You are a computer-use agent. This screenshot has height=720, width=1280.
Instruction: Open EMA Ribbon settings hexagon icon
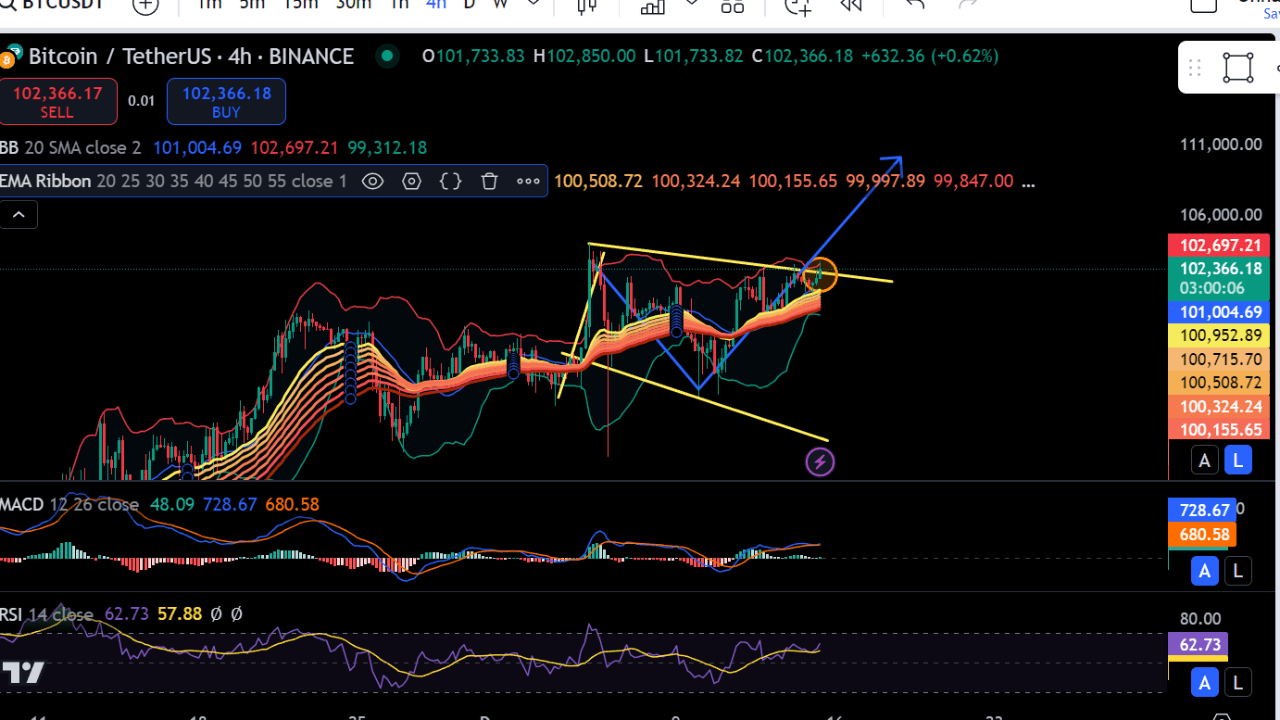click(412, 181)
